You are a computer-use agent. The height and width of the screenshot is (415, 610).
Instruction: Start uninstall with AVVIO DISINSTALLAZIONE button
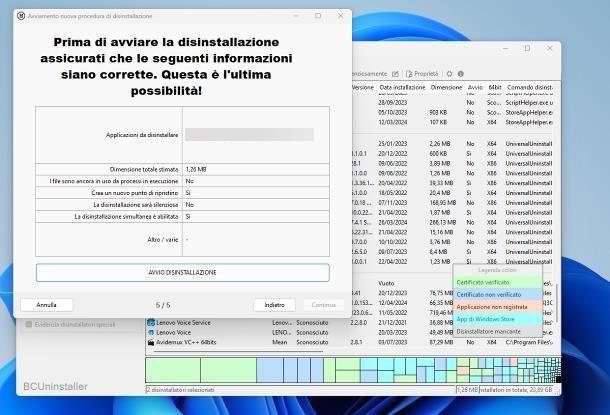tap(182, 272)
